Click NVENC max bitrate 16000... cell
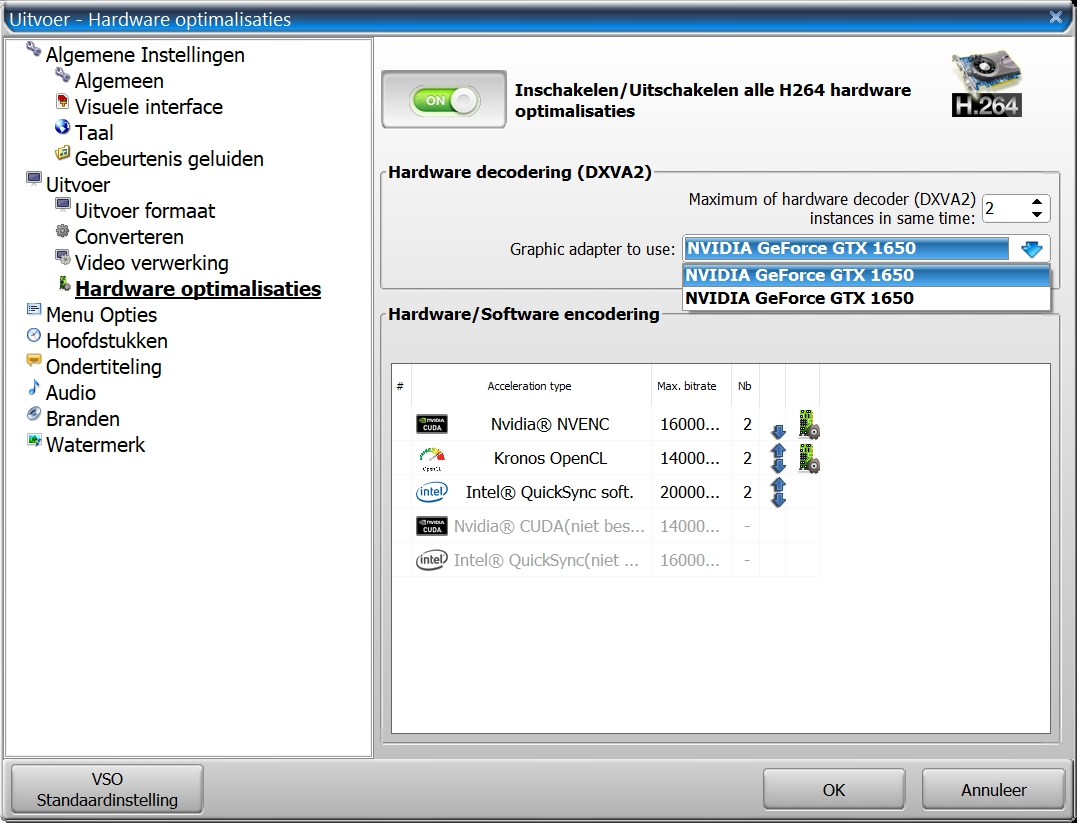This screenshot has width=1077, height=823. [x=690, y=425]
